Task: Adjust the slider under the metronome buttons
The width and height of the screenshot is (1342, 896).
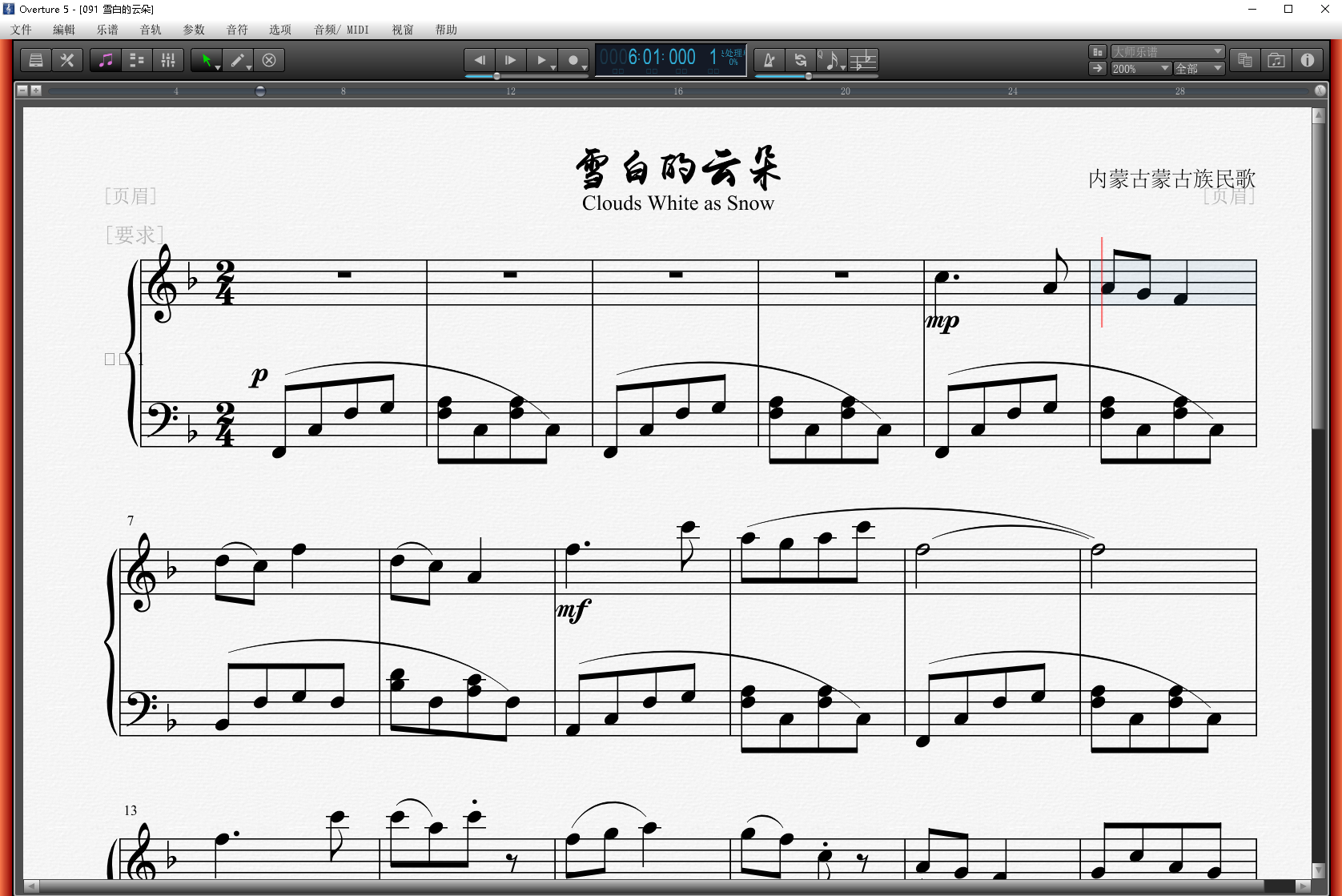Action: [x=817, y=76]
